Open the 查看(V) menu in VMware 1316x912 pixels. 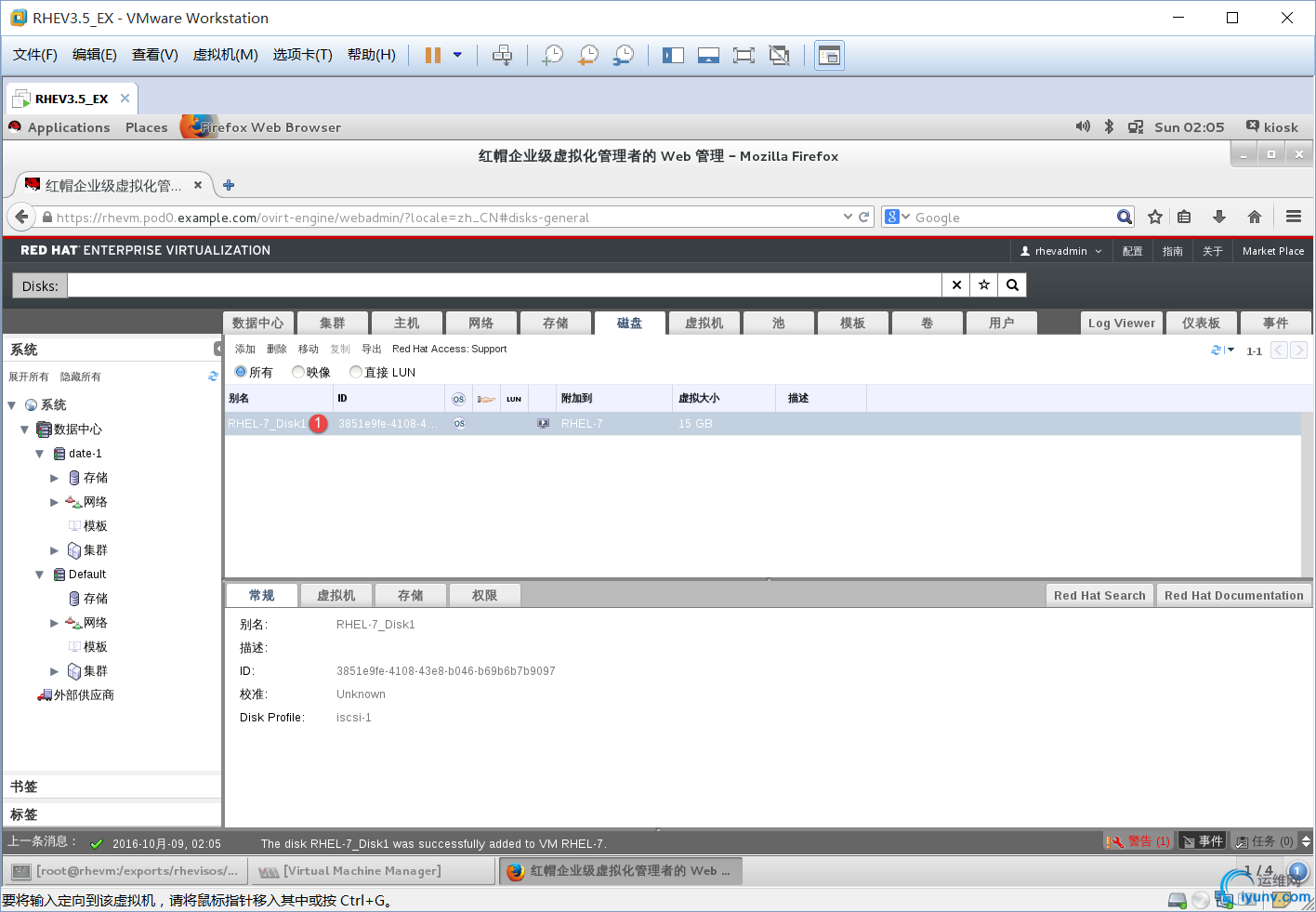(x=155, y=55)
